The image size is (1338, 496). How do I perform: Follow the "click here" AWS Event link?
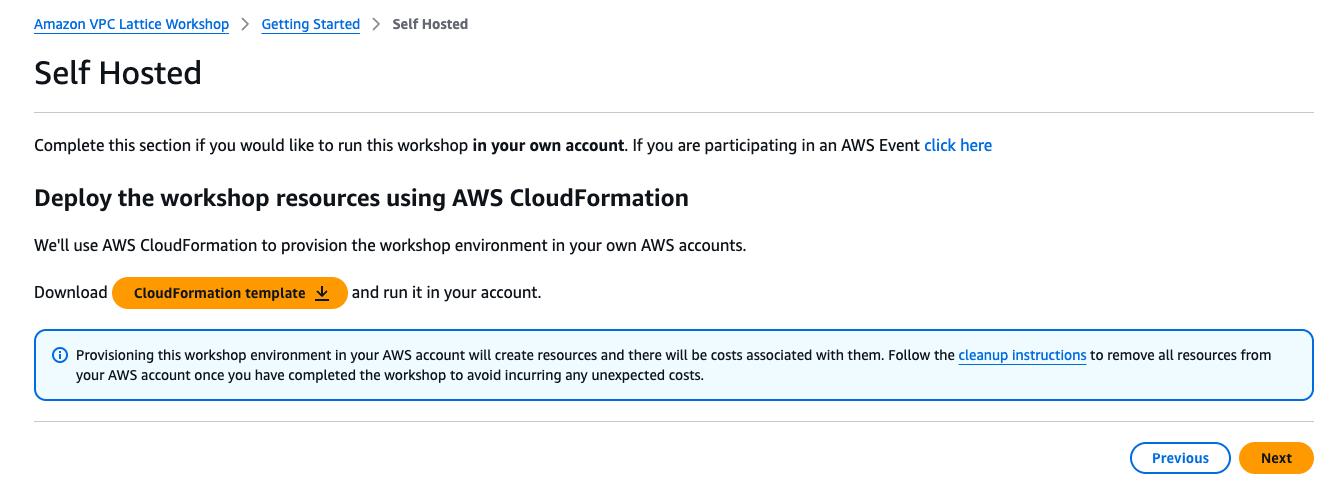coord(957,146)
